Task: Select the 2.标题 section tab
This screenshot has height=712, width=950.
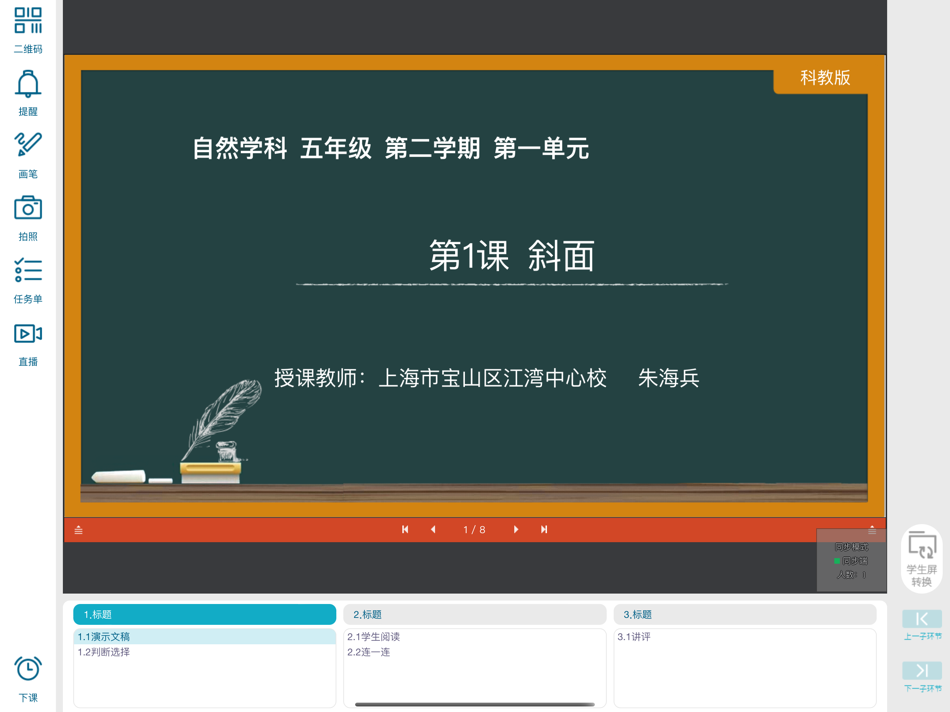Action: tap(475, 614)
